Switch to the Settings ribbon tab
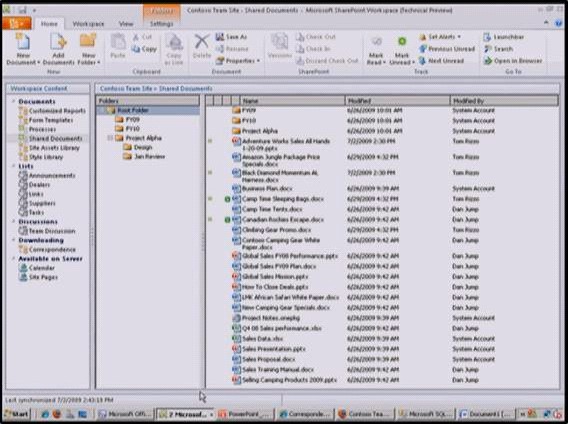The width and height of the screenshot is (568, 424). [162, 24]
